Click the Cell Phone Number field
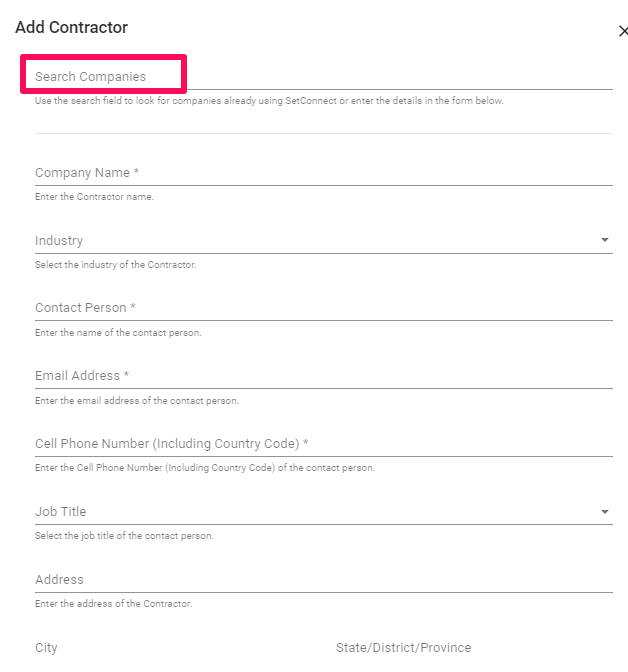628x672 pixels. click(x=324, y=444)
